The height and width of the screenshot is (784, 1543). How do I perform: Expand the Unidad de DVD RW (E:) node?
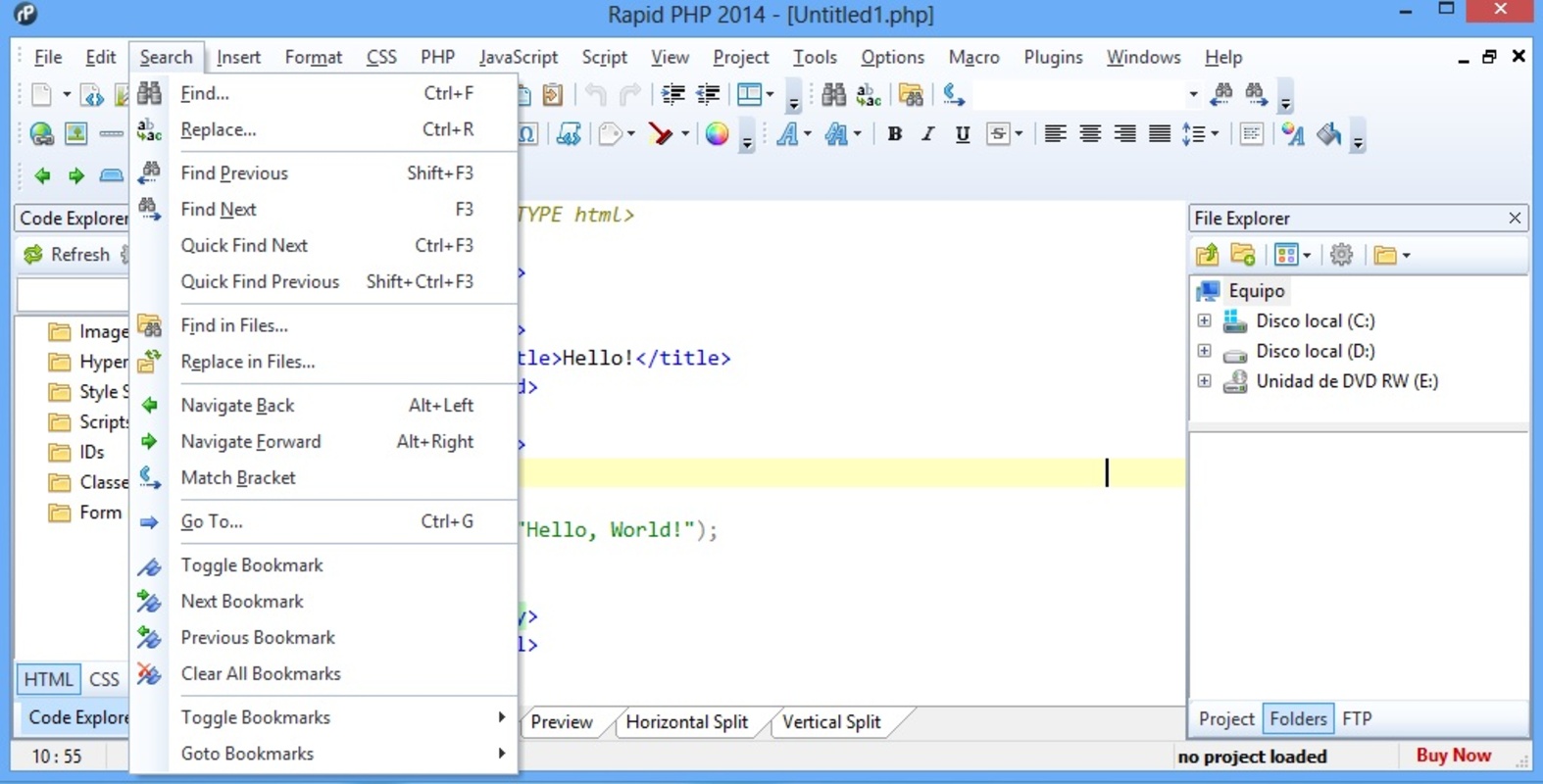click(1204, 381)
